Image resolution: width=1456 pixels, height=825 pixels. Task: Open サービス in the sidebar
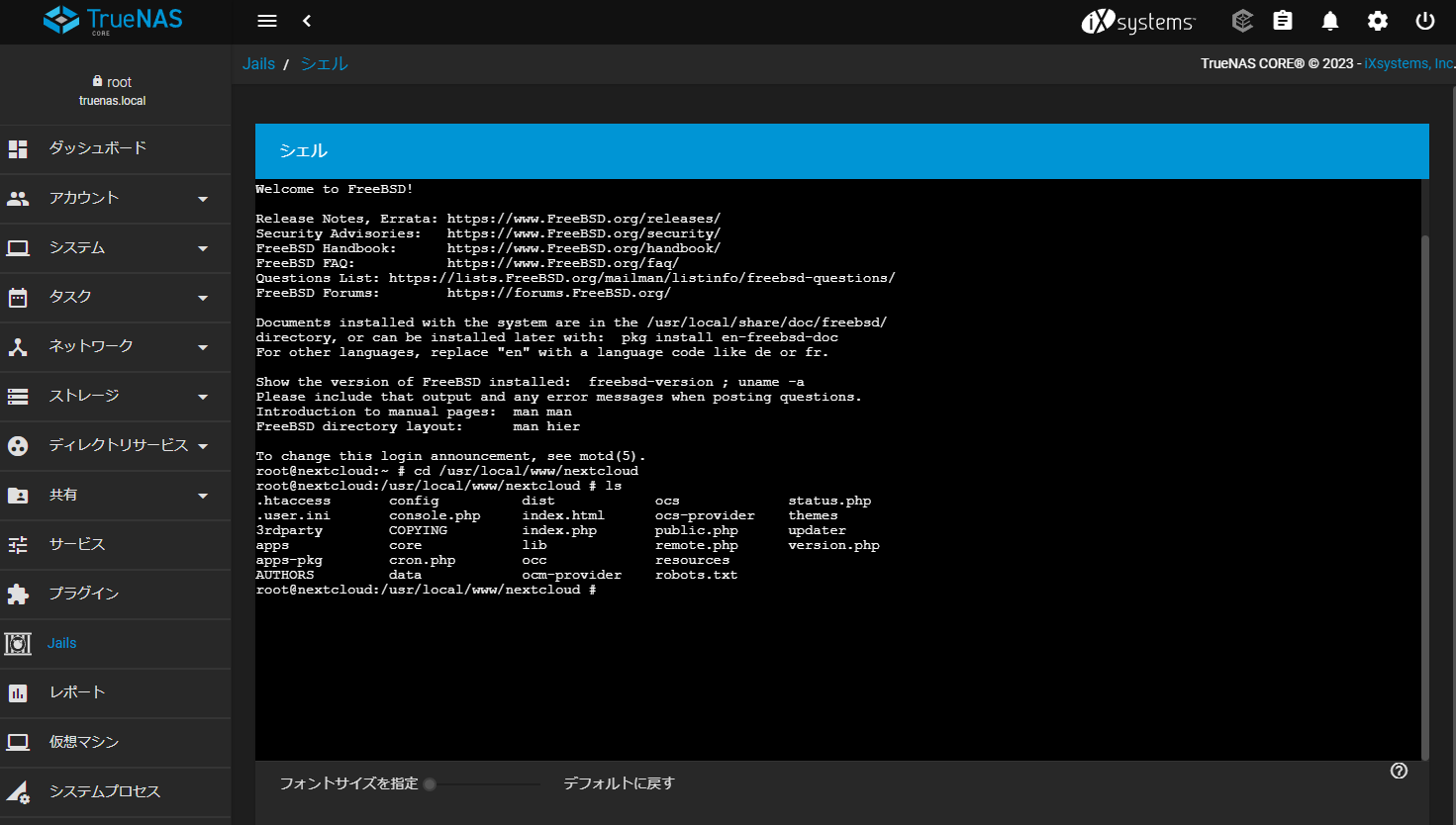[x=77, y=544]
